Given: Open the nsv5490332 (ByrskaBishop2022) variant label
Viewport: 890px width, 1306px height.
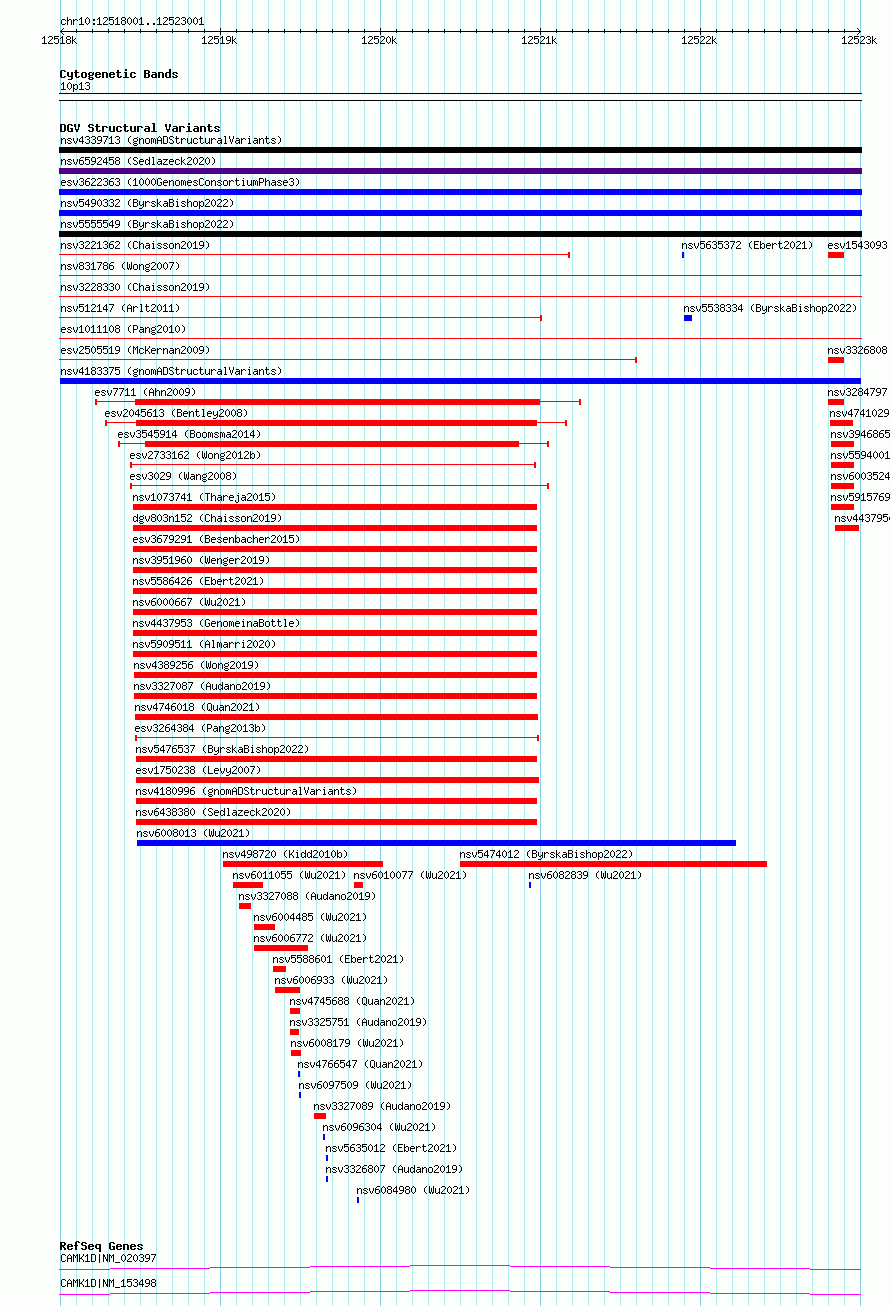Looking at the screenshot, I should 147,203.
